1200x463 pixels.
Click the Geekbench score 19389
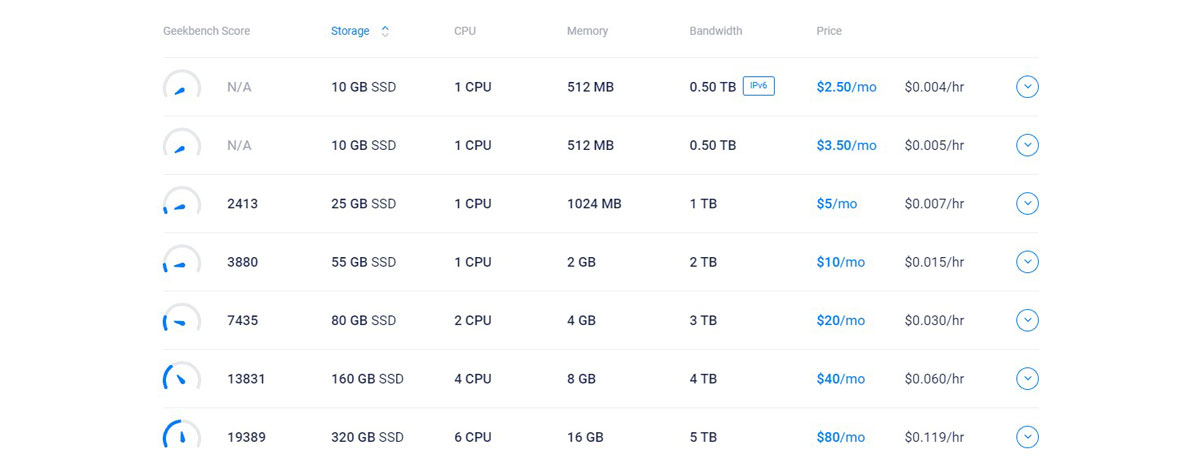coord(246,437)
